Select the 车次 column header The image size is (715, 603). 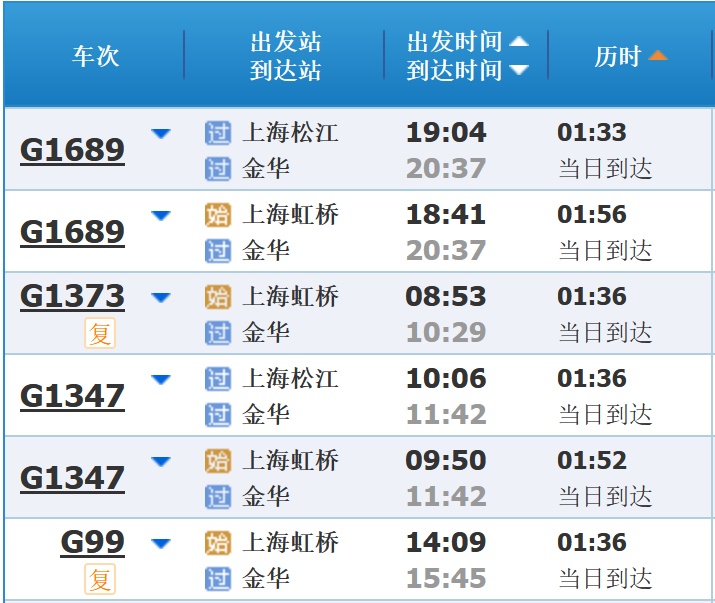tap(95, 56)
